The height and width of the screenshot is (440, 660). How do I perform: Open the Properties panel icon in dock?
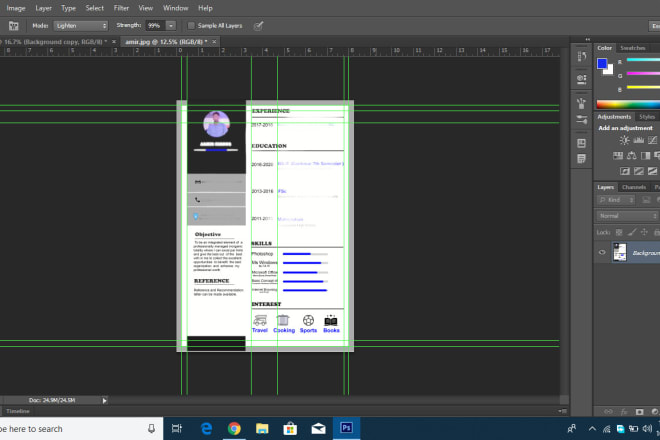(582, 79)
